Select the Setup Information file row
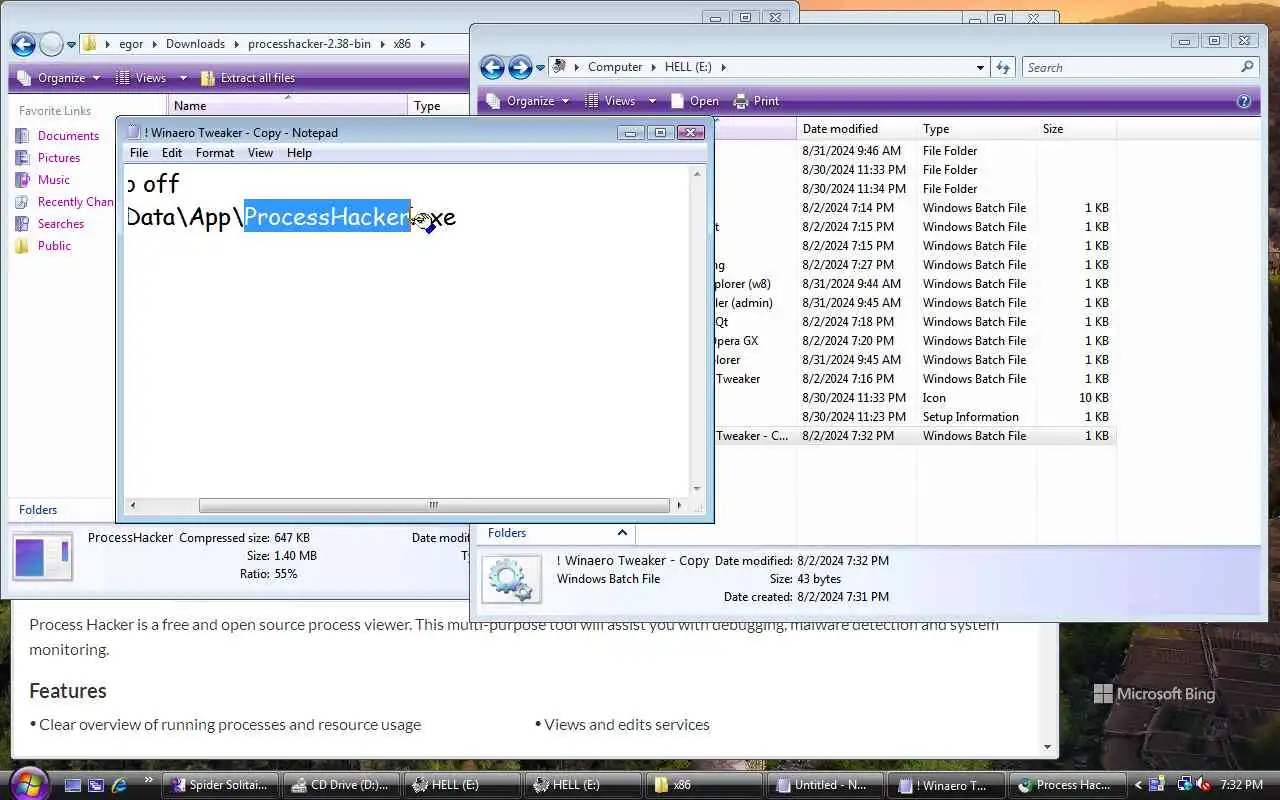The image size is (1280, 800). point(915,417)
